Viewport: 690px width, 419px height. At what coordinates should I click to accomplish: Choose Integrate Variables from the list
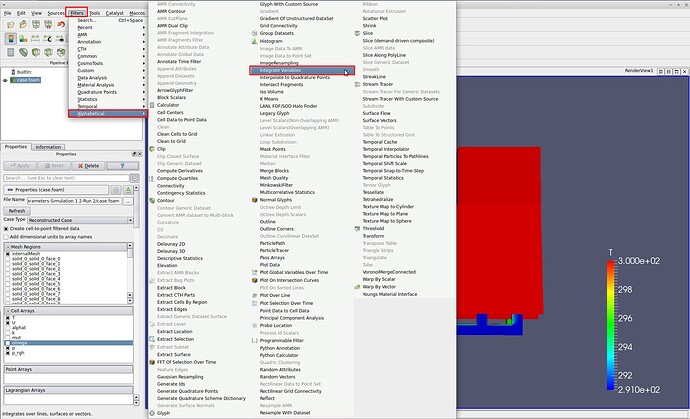(x=302, y=70)
